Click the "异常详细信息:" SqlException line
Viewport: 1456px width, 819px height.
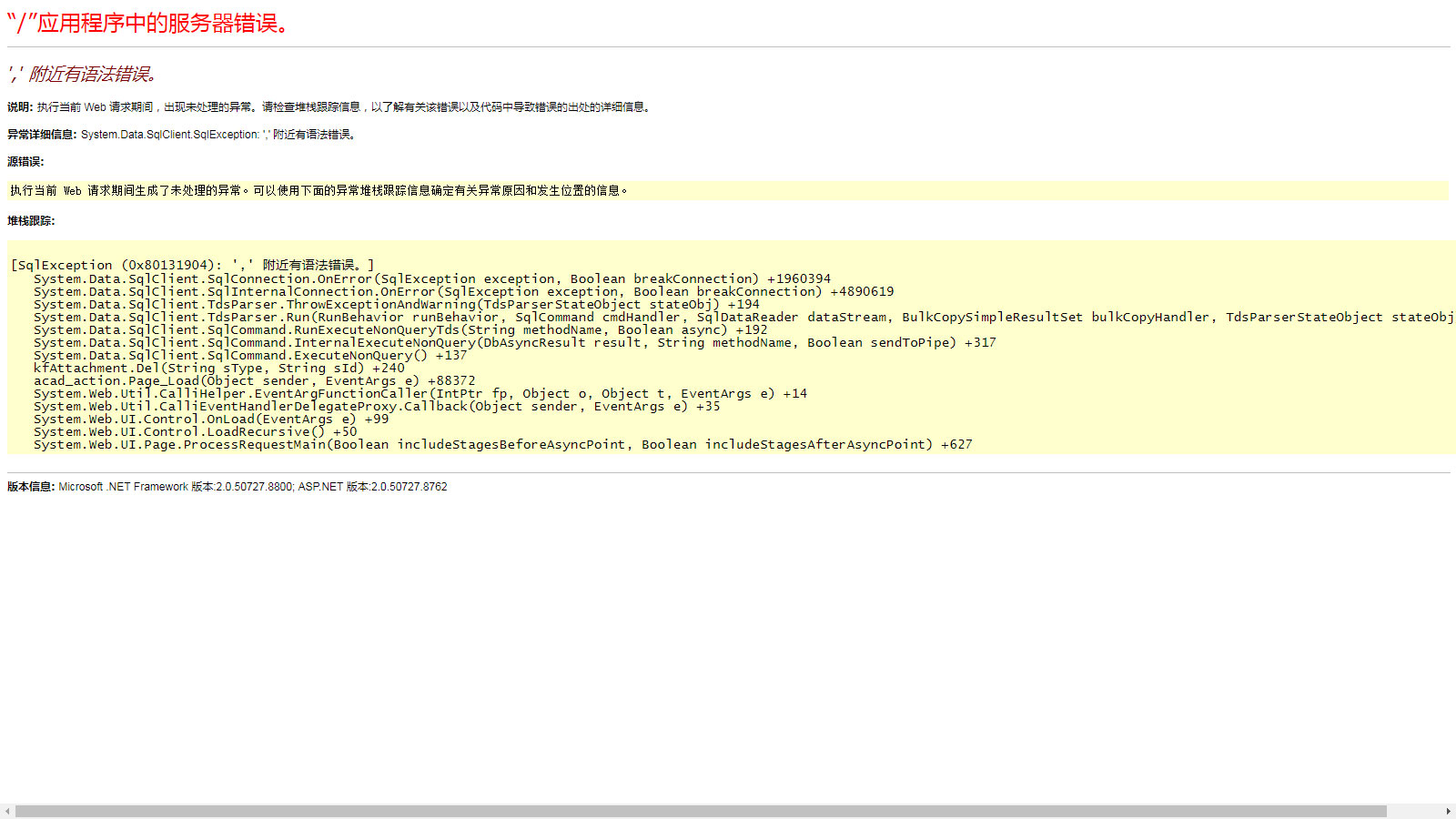tap(182, 135)
